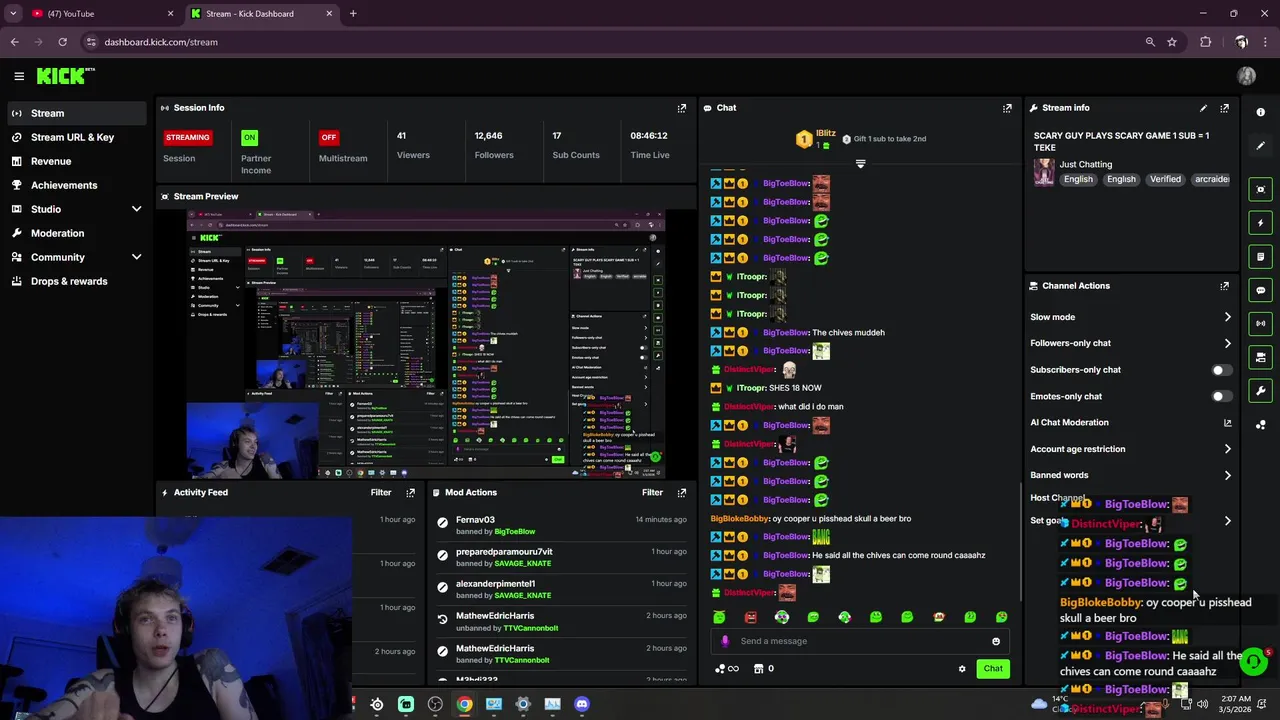Viewport: 1280px width, 720px height.
Task: Open Stream URL & Key page
Action: tap(72, 137)
